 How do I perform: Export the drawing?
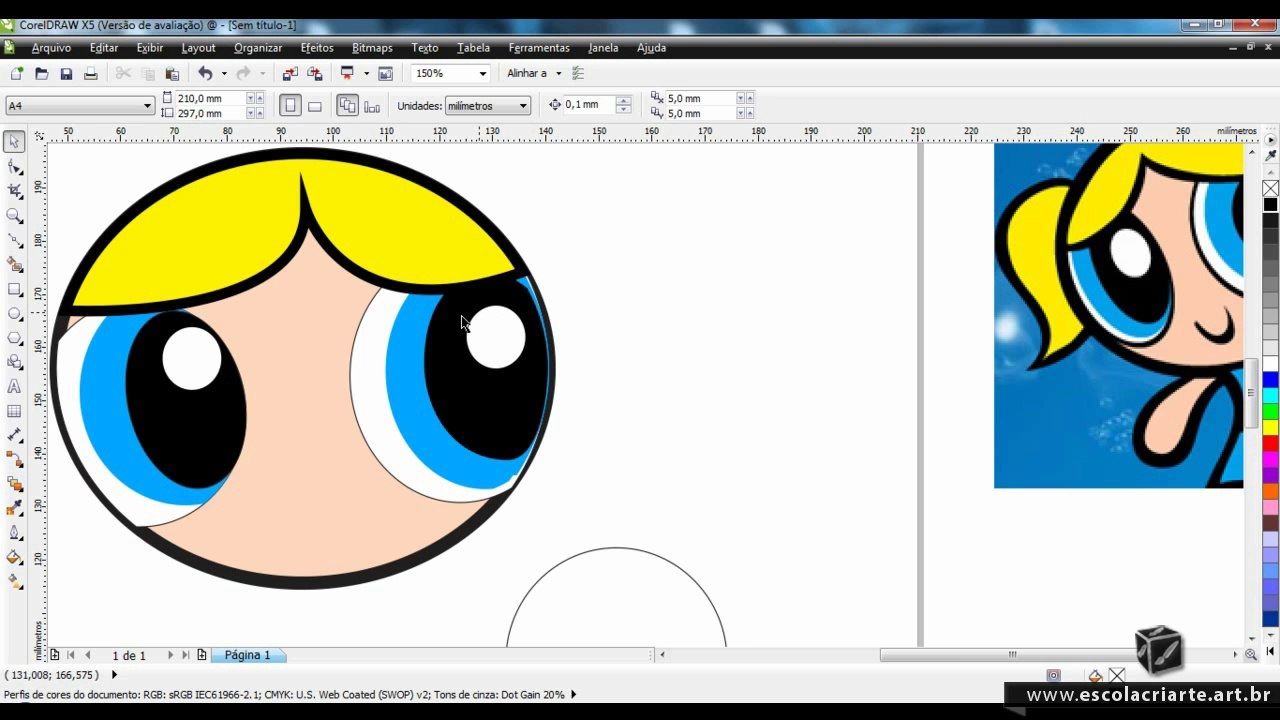315,73
